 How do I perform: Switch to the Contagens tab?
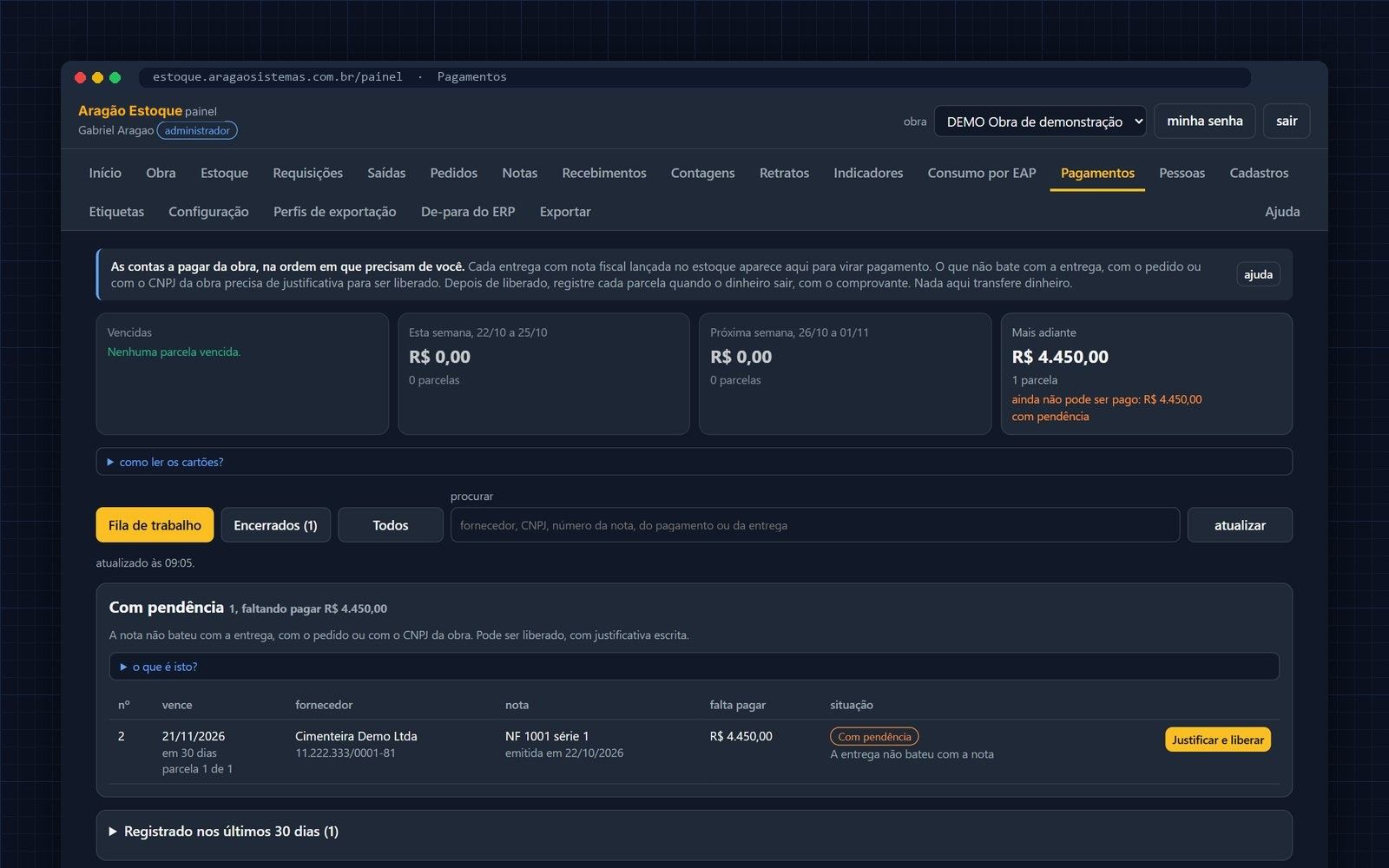702,173
